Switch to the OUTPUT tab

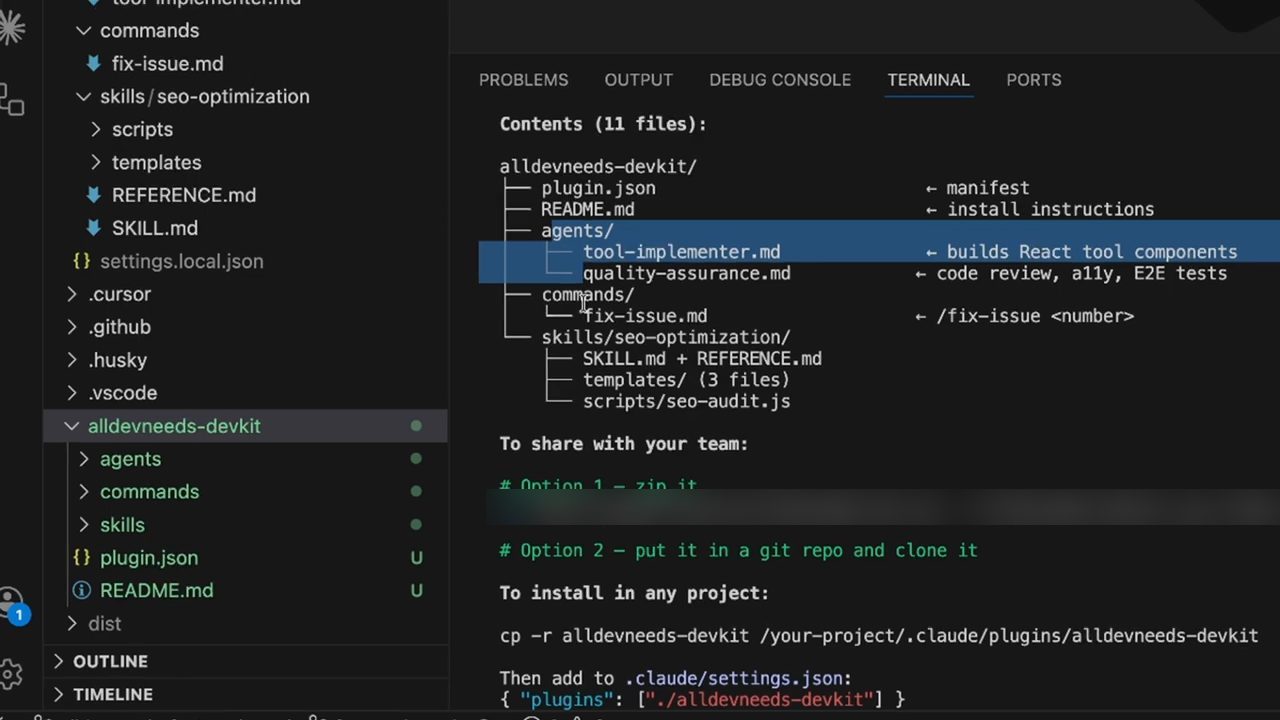point(638,80)
